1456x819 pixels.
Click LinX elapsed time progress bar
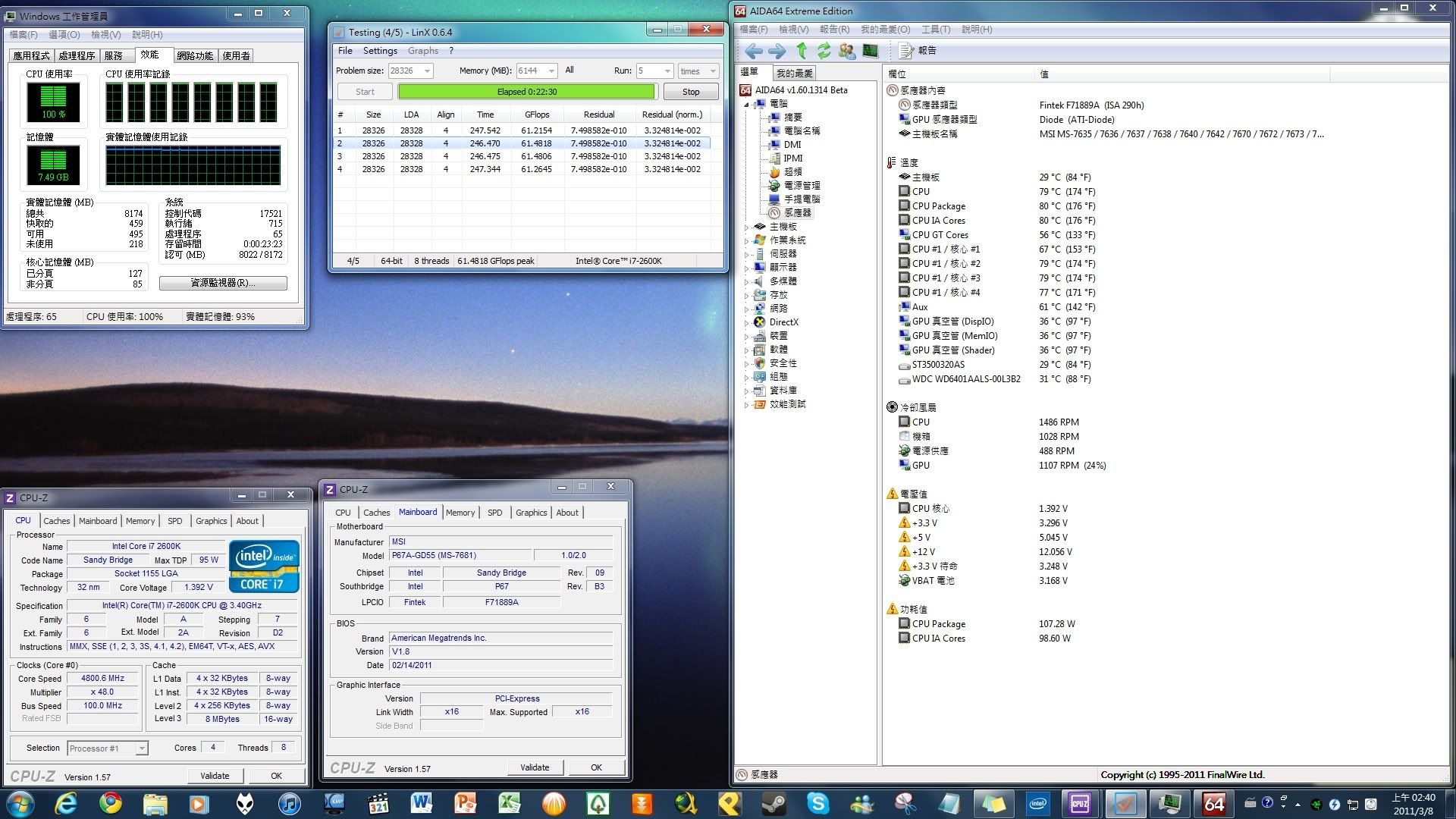pos(527,92)
